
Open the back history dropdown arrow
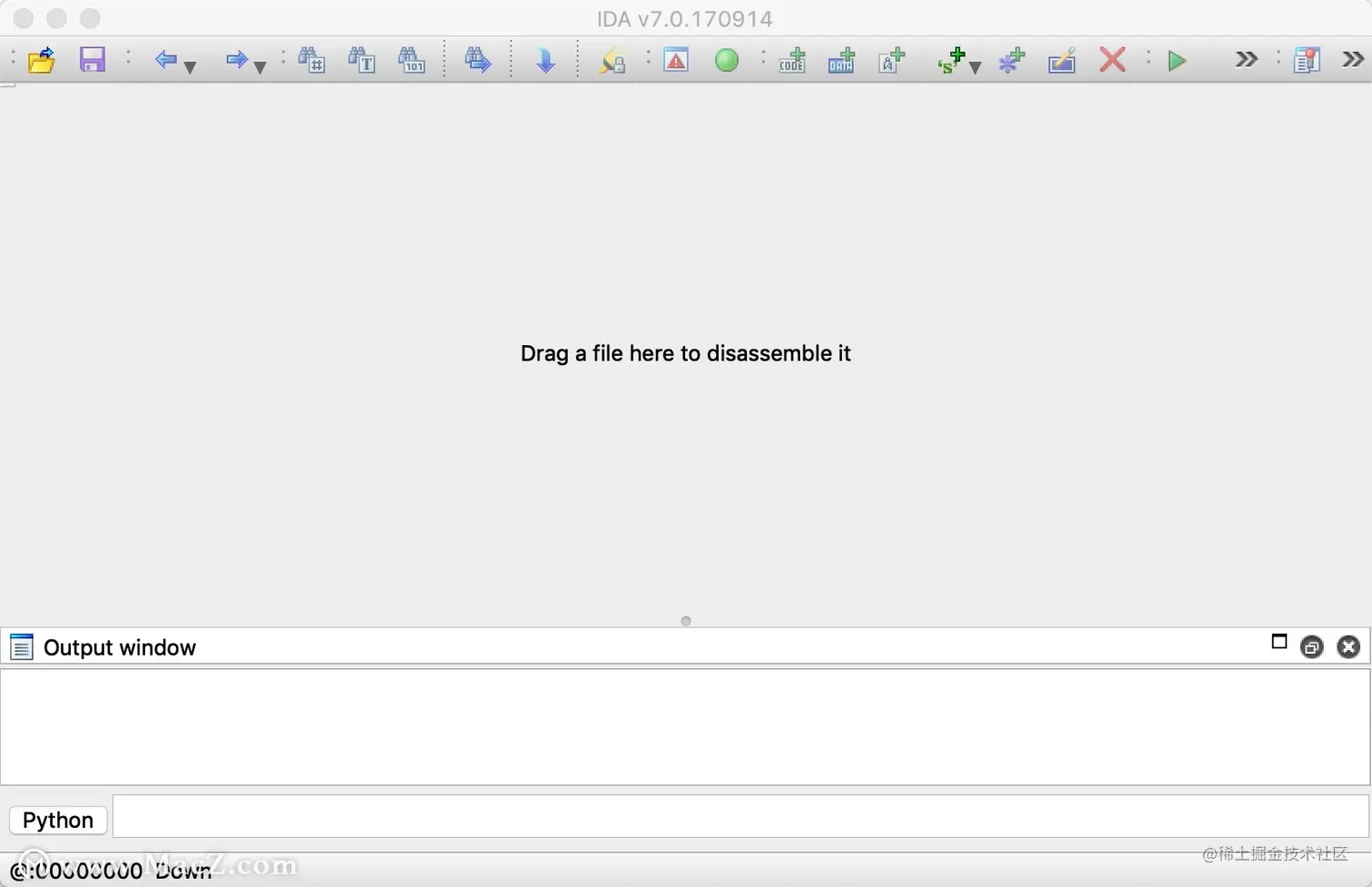[190, 67]
